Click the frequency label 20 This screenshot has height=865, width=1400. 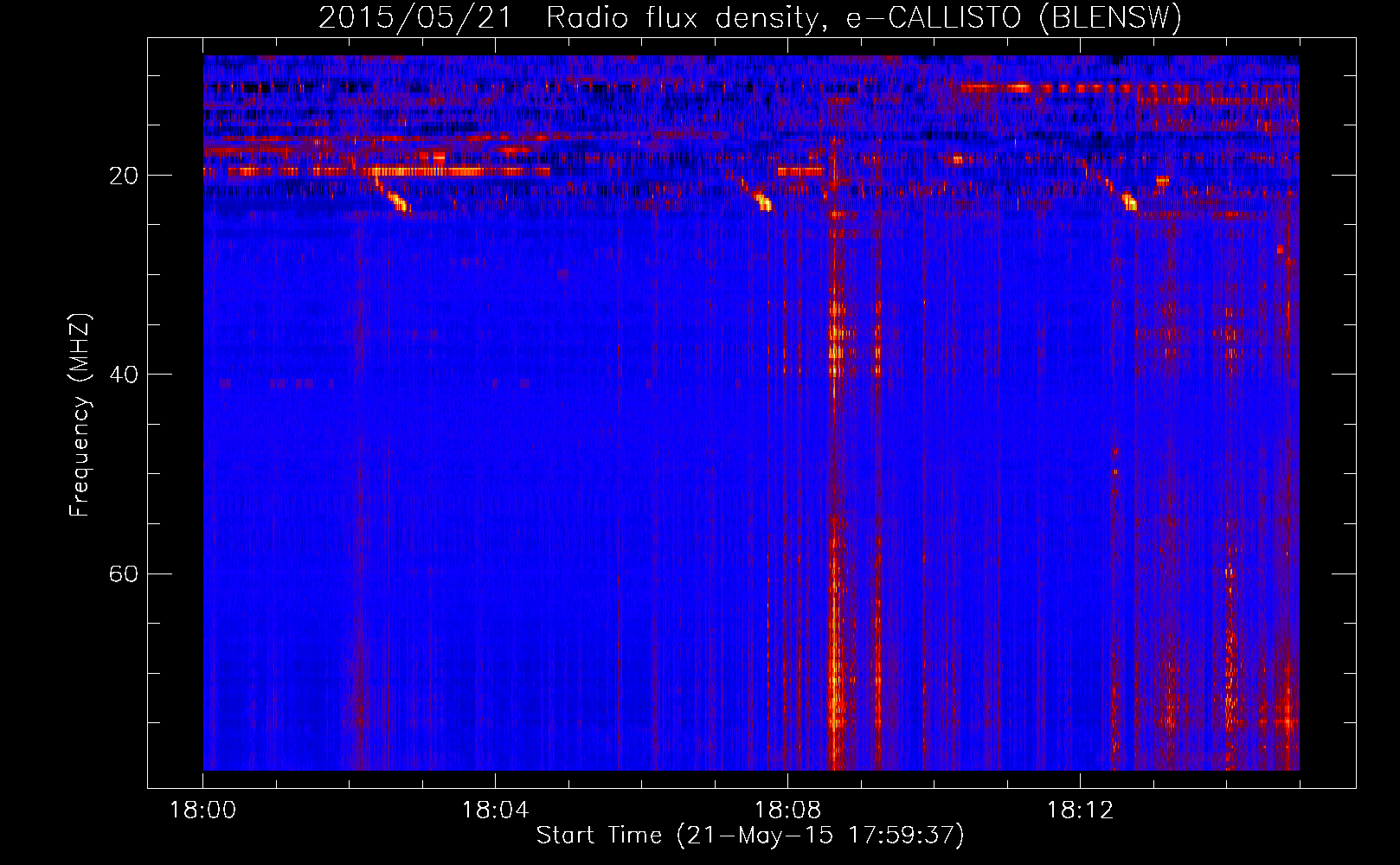click(124, 176)
